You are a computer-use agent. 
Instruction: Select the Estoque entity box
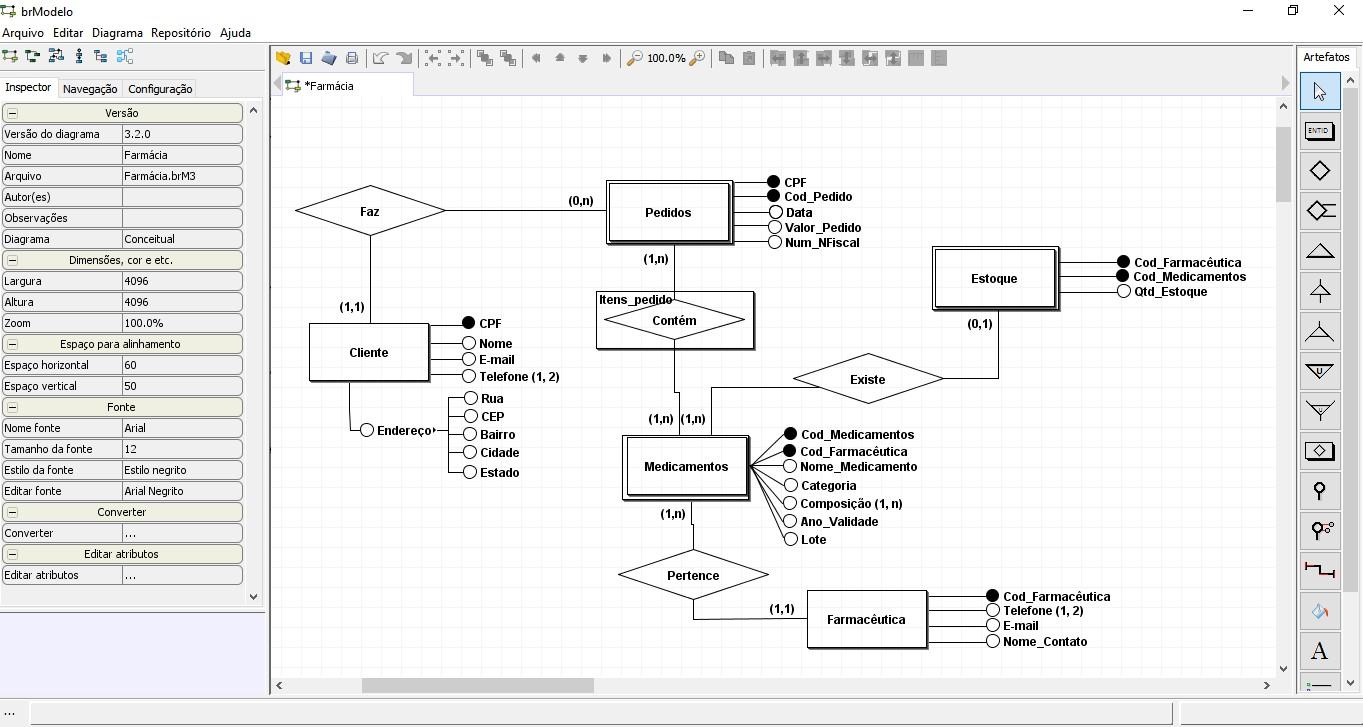pyautogui.click(x=994, y=278)
